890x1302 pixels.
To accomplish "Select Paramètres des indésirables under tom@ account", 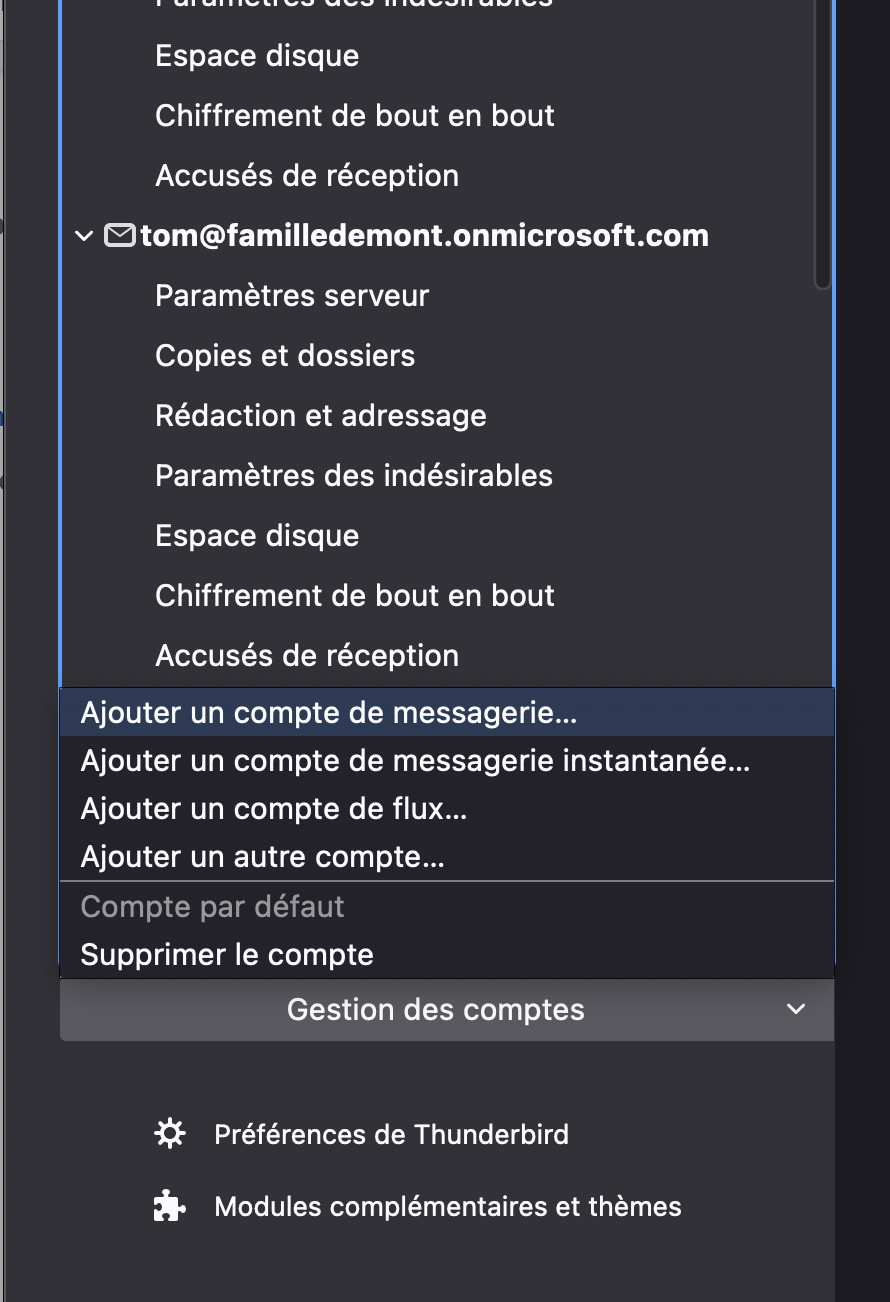I will point(354,476).
